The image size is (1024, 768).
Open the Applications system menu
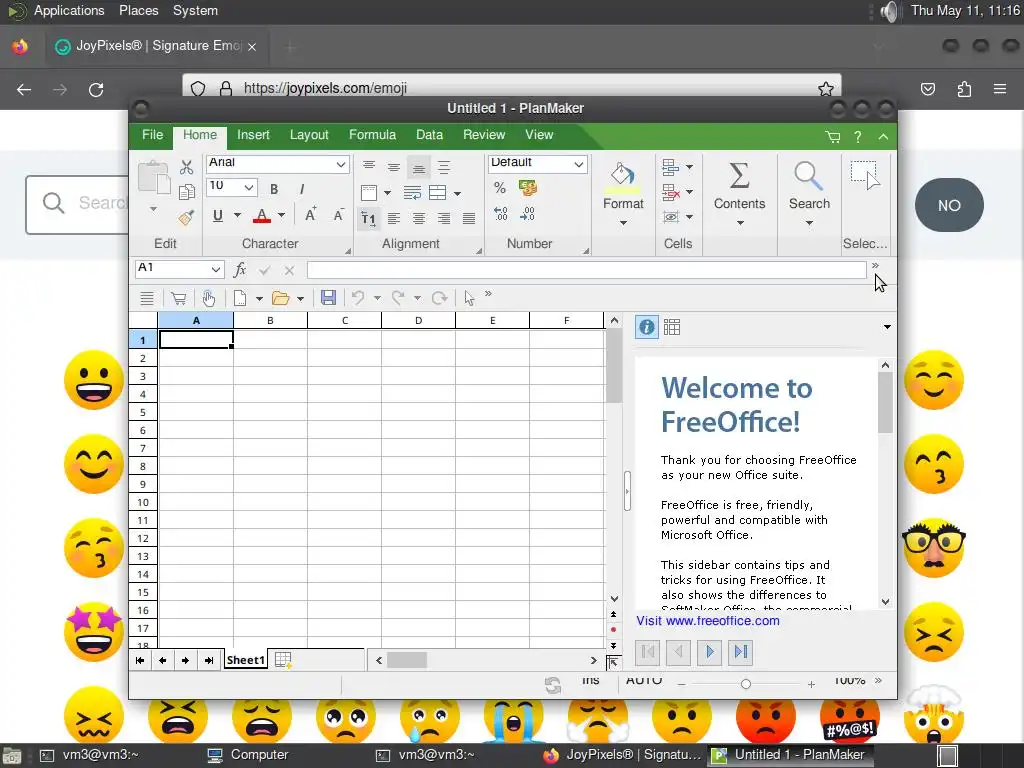[69, 10]
